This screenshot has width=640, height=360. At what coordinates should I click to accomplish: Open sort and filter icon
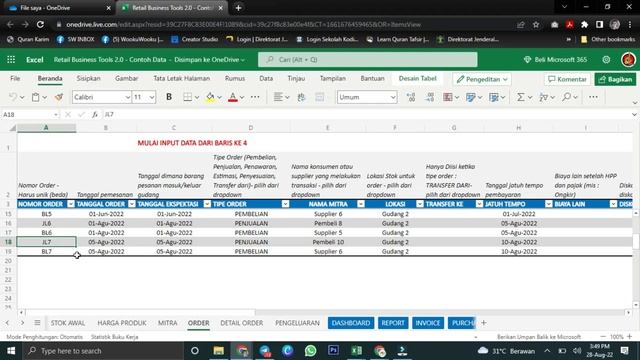pos(544,97)
